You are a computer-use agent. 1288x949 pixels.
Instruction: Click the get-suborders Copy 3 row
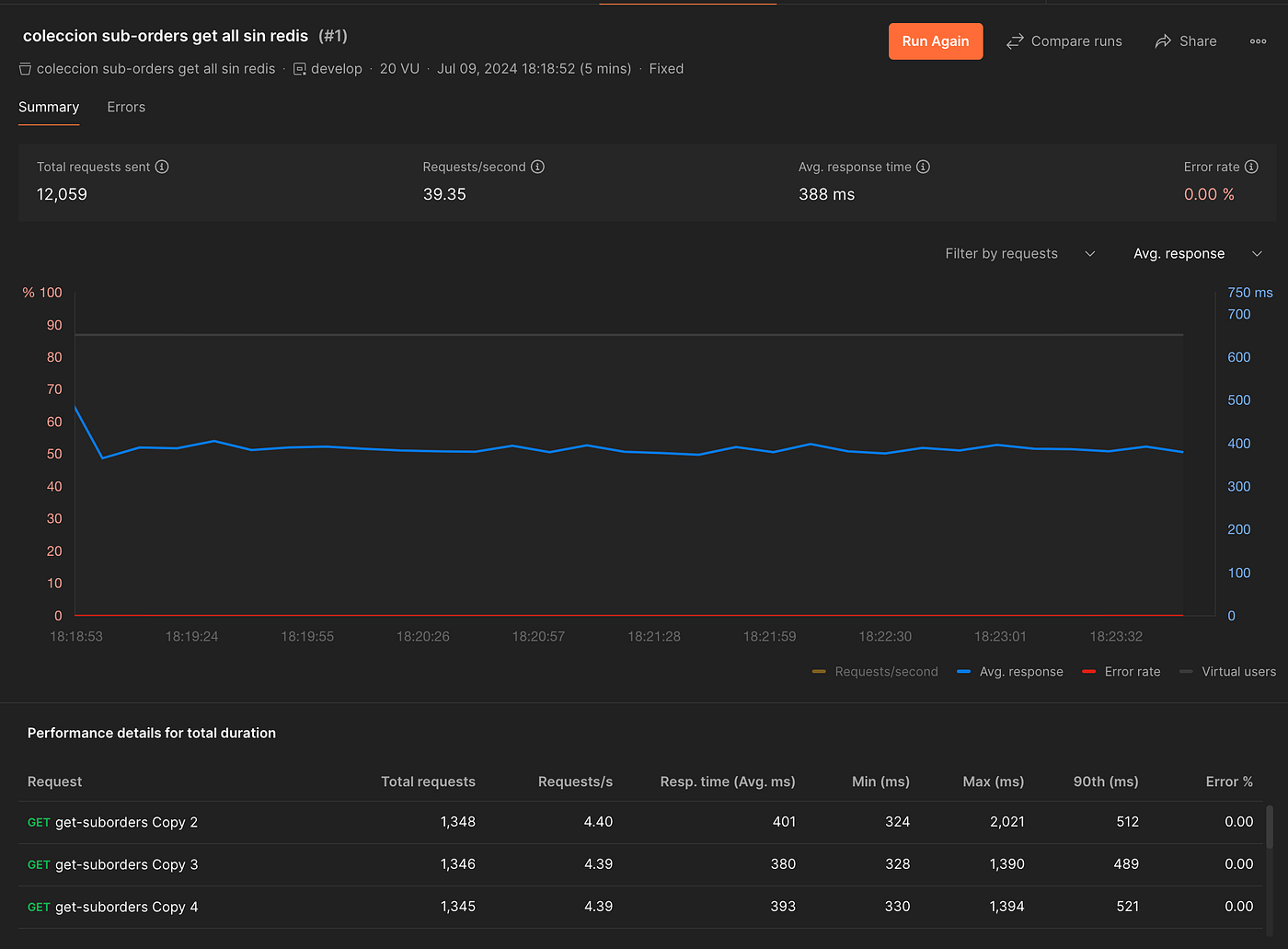click(640, 864)
